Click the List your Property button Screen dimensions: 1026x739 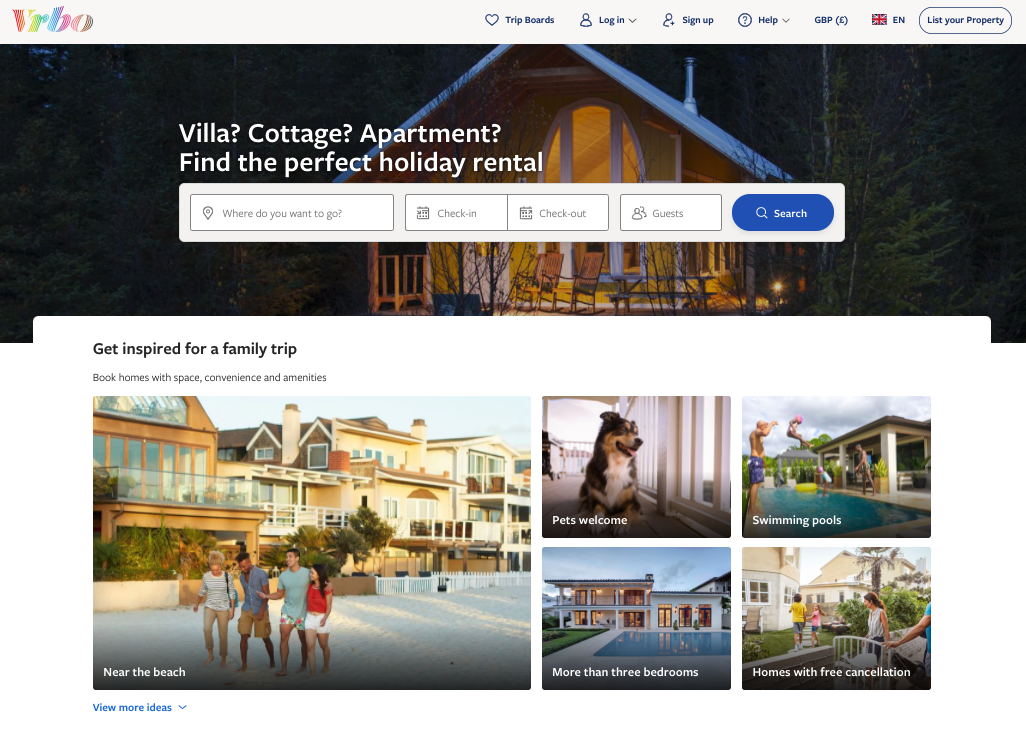pos(965,20)
